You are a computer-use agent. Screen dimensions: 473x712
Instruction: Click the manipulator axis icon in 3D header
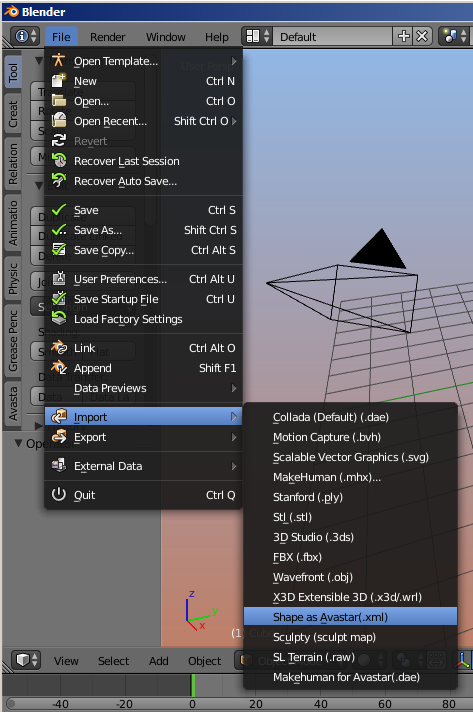tap(463, 660)
